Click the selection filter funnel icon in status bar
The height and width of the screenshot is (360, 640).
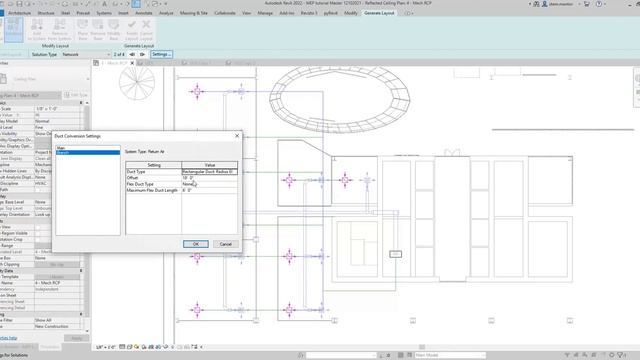(x=620, y=355)
